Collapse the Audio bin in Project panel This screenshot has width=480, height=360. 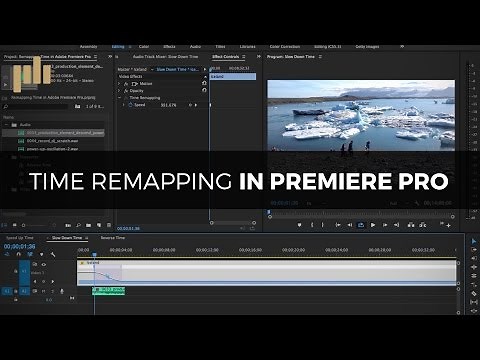coord(6,125)
